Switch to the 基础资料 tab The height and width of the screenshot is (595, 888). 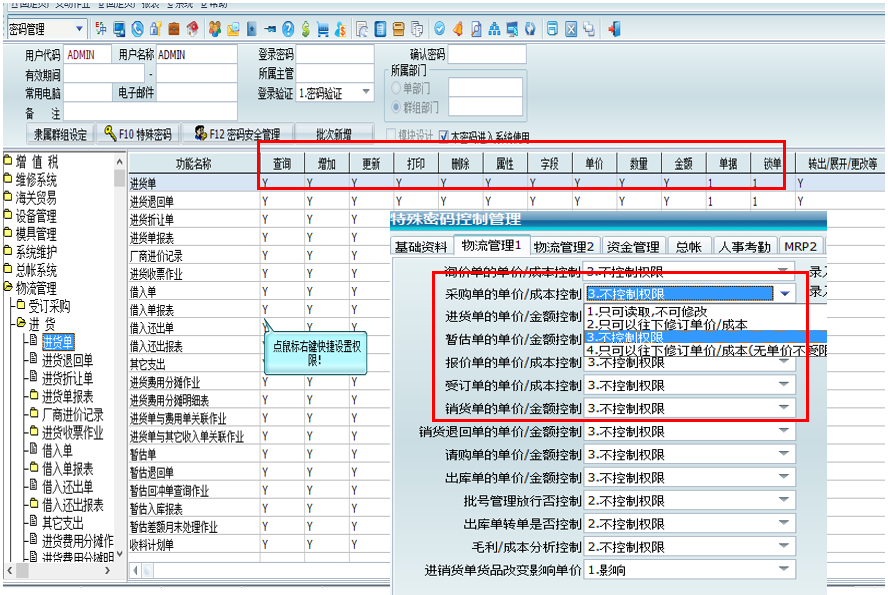pos(421,247)
